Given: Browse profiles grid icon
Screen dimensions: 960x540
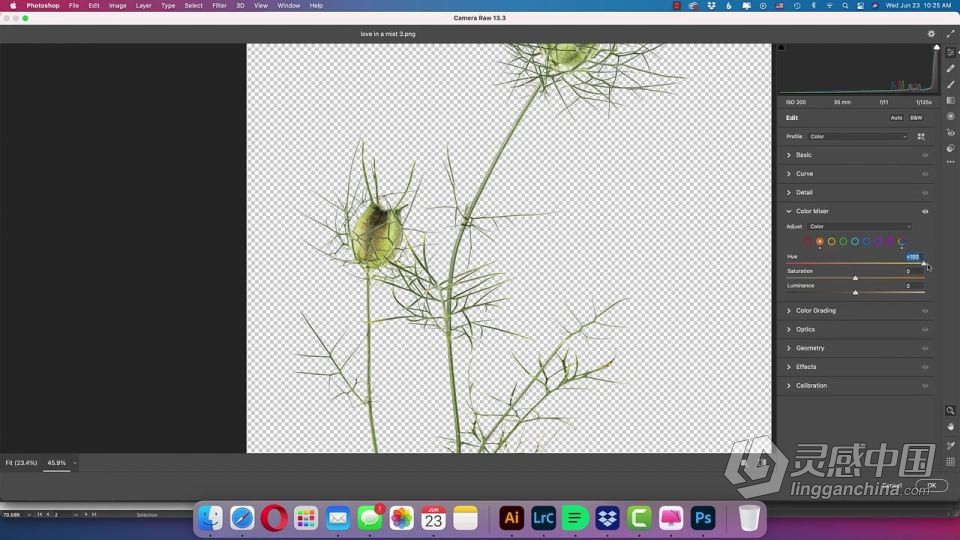Looking at the screenshot, I should pos(921,137).
